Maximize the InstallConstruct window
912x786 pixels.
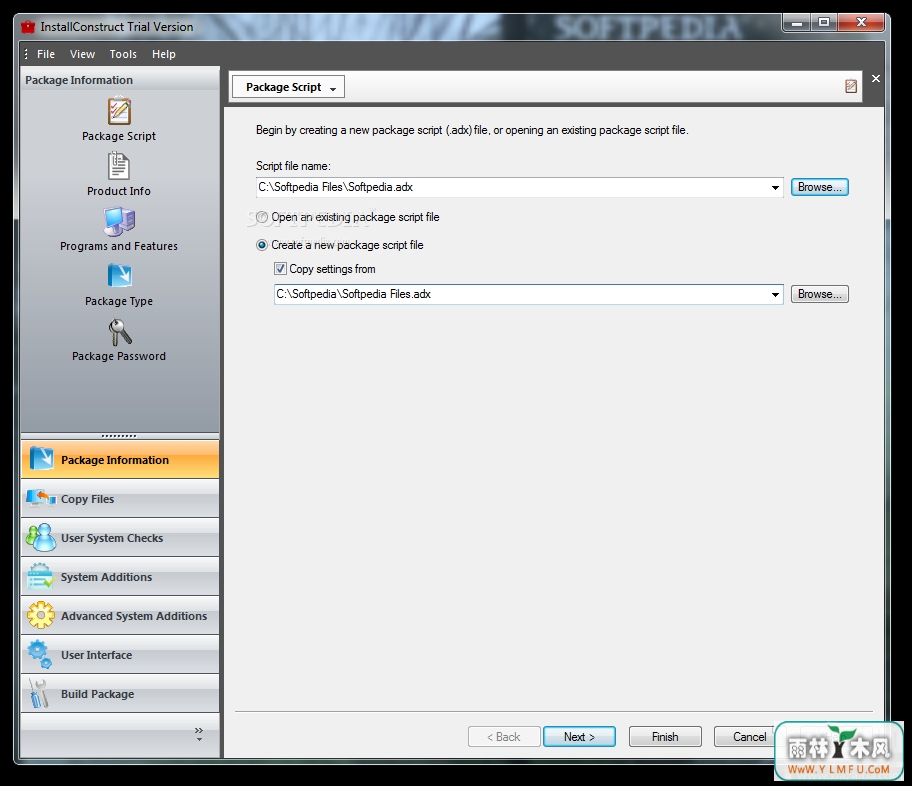click(824, 23)
